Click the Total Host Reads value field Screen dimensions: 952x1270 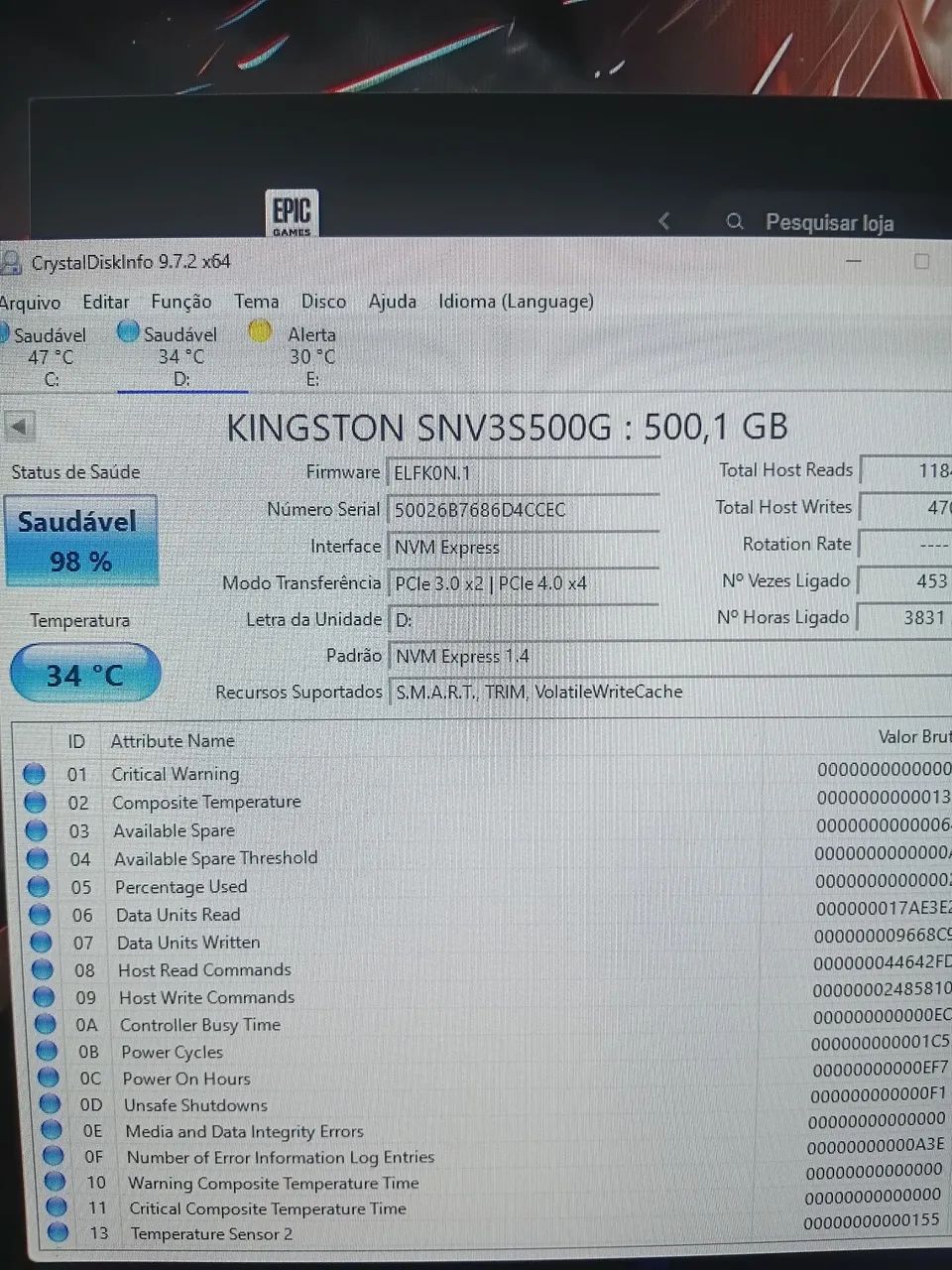[906, 469]
